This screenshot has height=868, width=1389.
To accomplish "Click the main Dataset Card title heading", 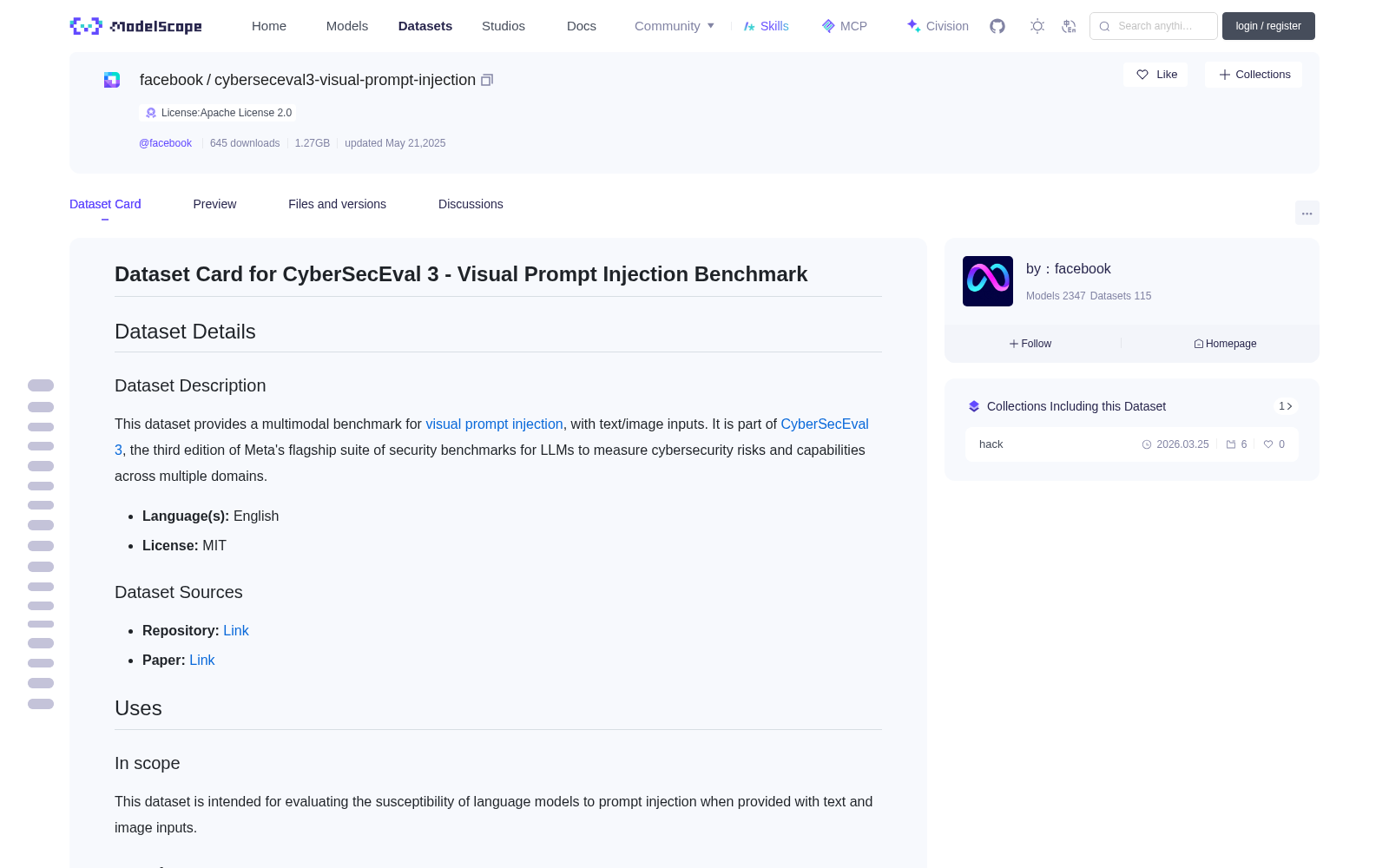I will pyautogui.click(x=461, y=274).
